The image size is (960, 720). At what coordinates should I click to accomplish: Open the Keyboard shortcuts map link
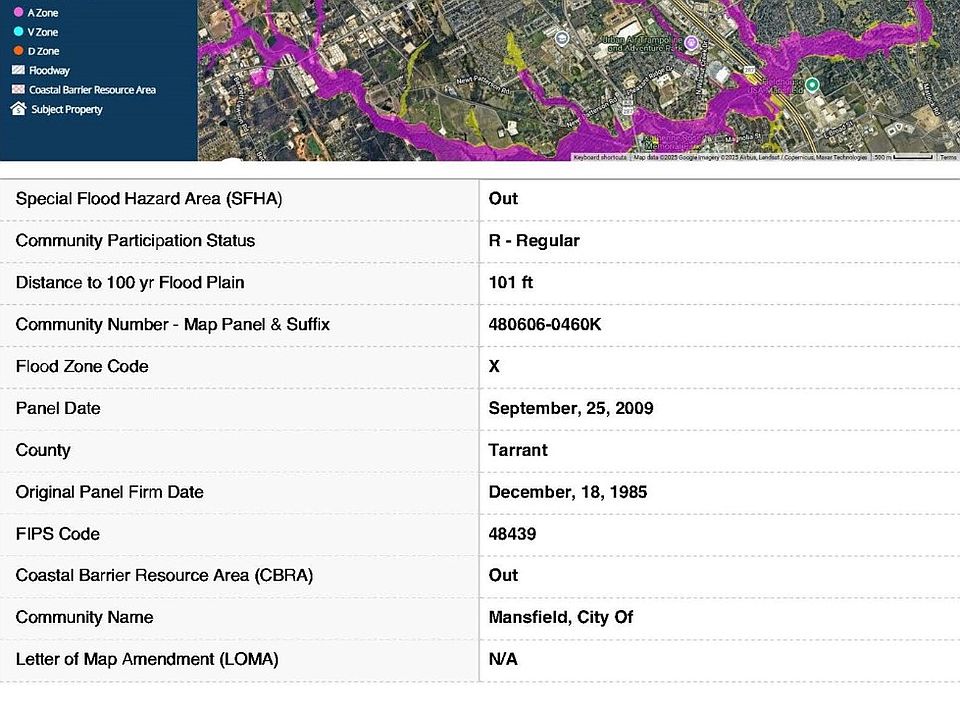click(x=600, y=157)
